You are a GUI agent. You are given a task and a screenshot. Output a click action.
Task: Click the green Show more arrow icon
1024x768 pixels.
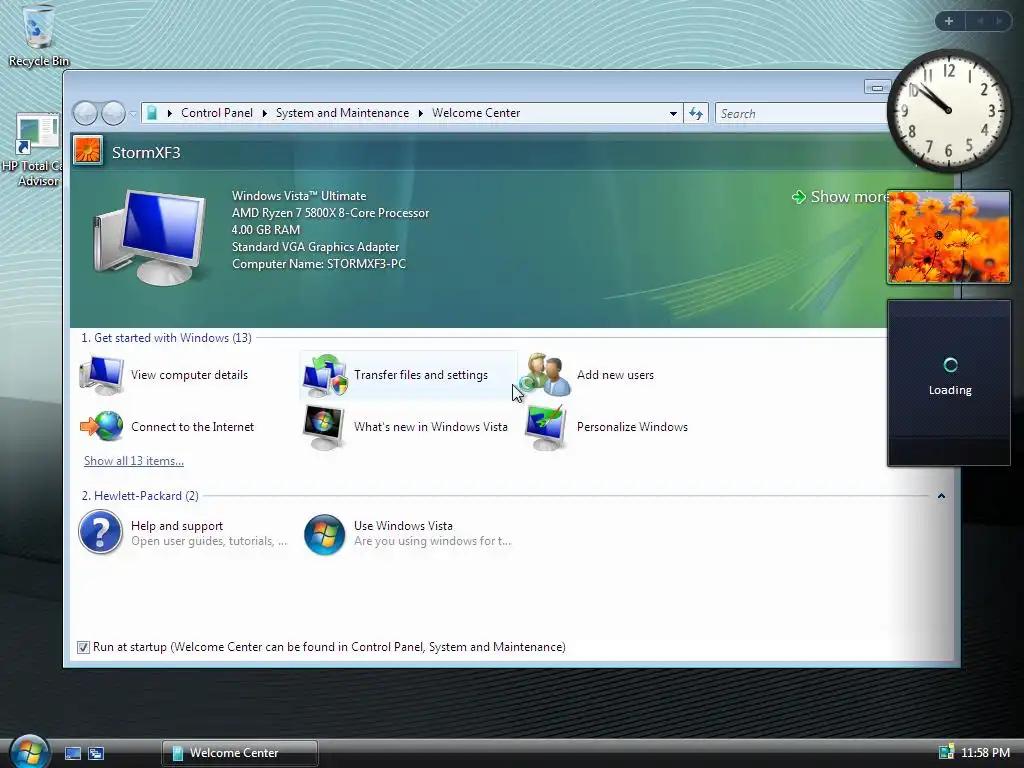(x=798, y=197)
